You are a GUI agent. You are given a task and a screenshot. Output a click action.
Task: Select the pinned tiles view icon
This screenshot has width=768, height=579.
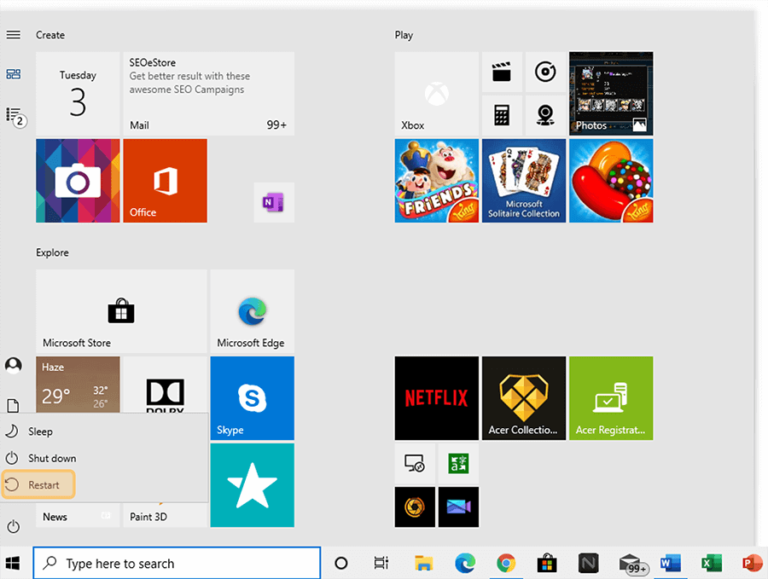pyautogui.click(x=13, y=74)
